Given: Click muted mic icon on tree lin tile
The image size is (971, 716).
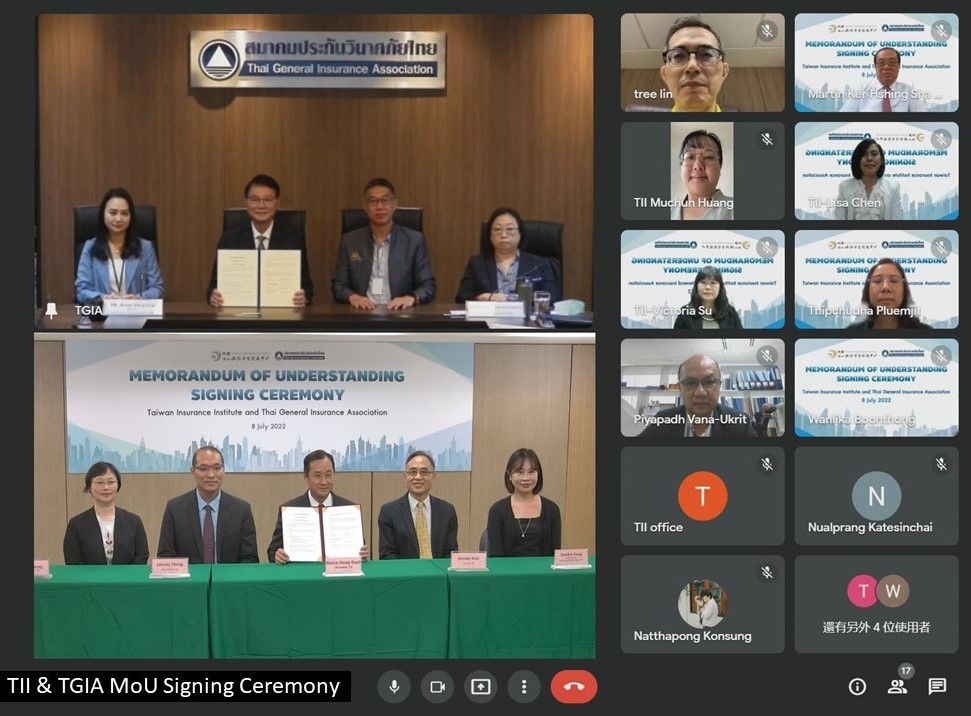Looking at the screenshot, I should coord(767,31).
